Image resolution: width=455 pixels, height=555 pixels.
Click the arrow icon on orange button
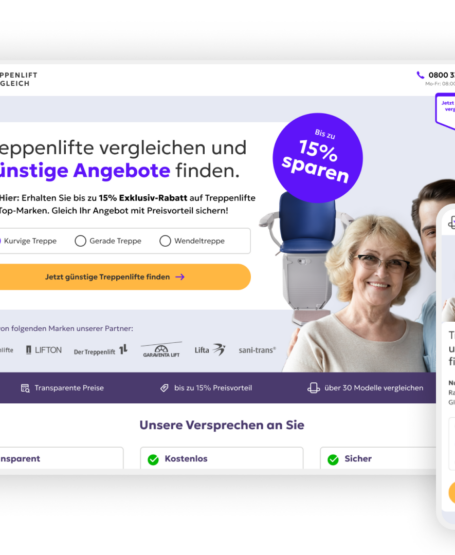[x=180, y=277]
